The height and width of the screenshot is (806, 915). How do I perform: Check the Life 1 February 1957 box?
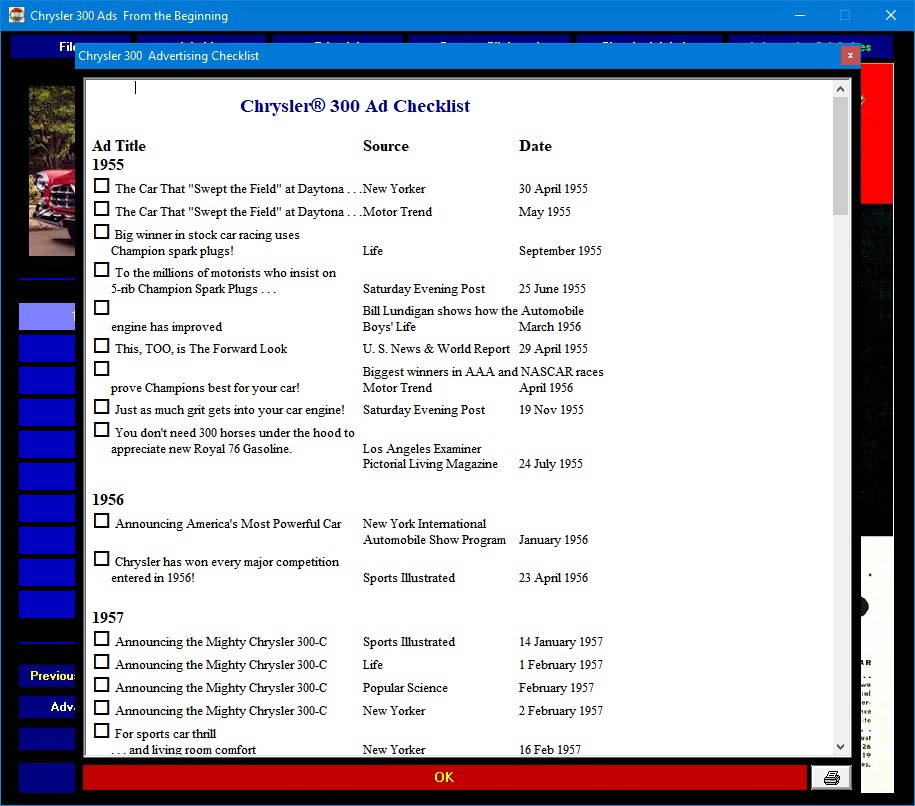[x=102, y=661]
